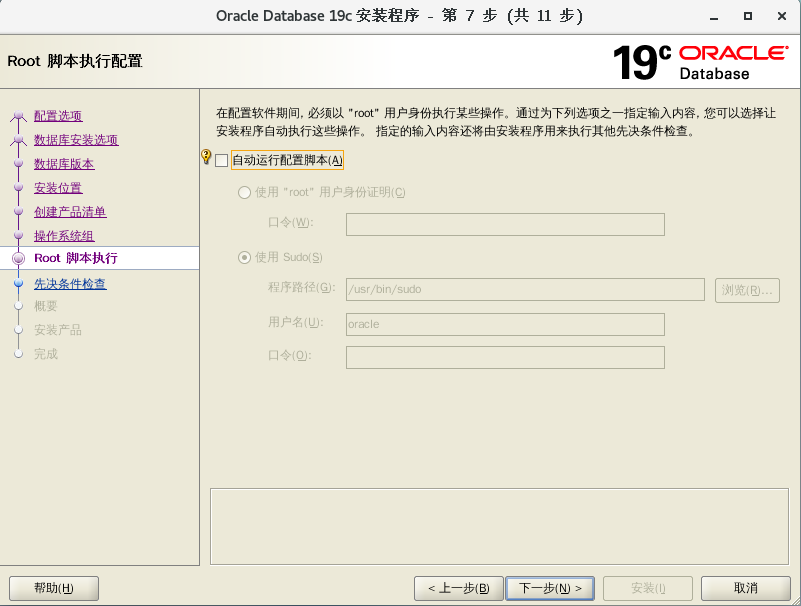This screenshot has width=801, height=606.
Task: Click the 用户名 field showing oracle
Action: point(505,324)
